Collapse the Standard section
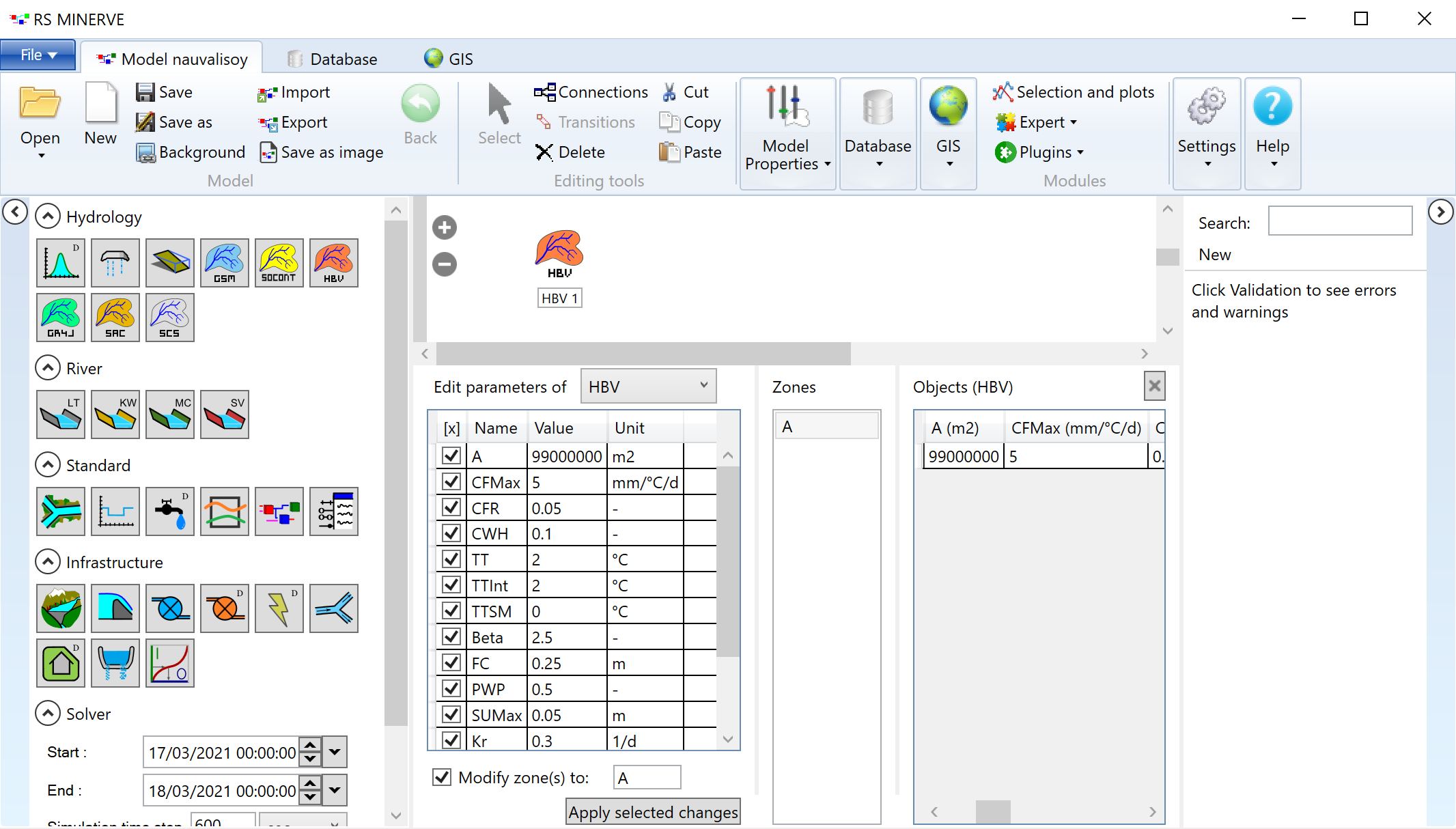The height and width of the screenshot is (829, 1456). click(x=47, y=465)
